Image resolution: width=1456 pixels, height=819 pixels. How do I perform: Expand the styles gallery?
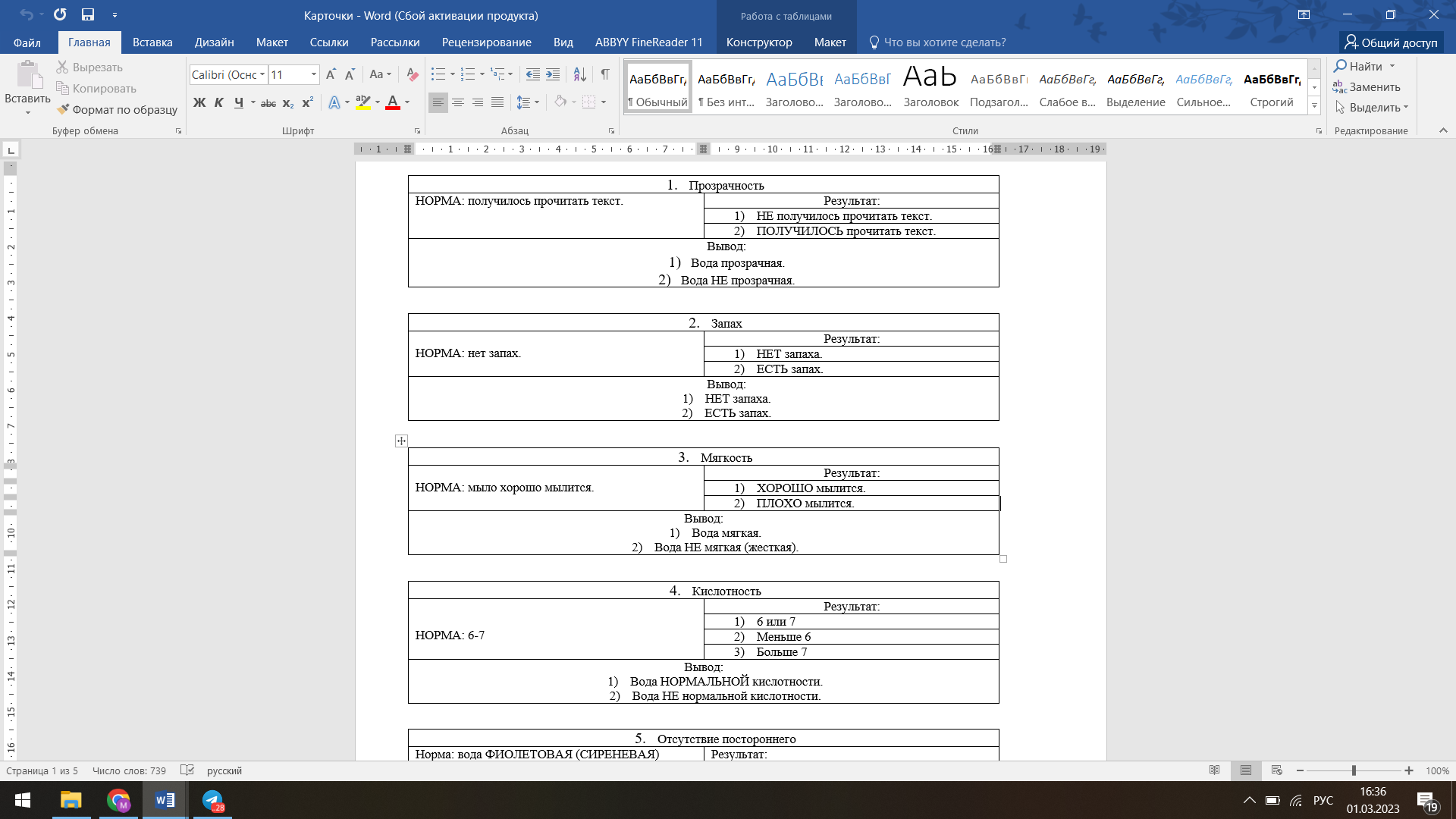point(1314,106)
